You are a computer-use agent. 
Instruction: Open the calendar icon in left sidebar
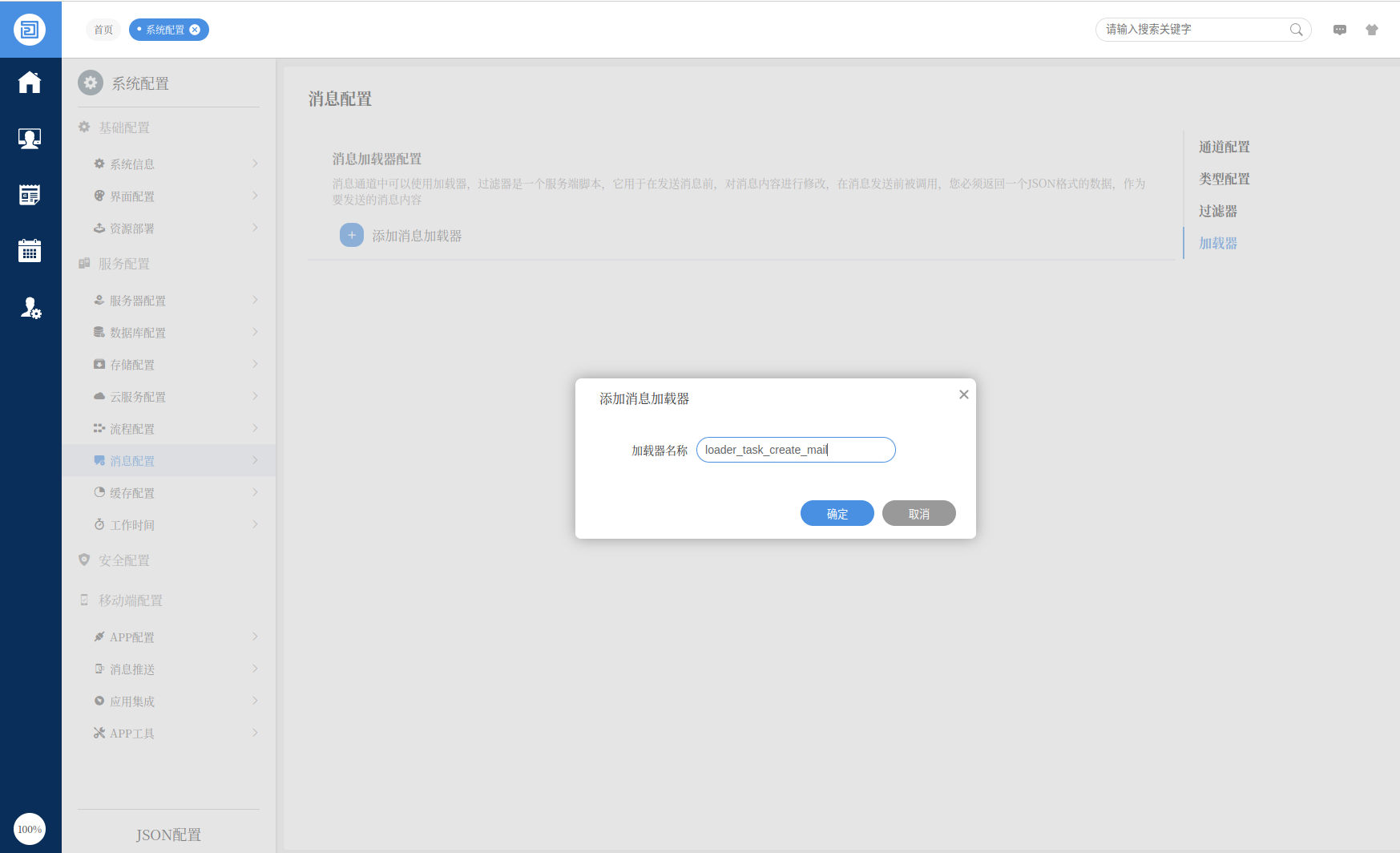coord(30,251)
